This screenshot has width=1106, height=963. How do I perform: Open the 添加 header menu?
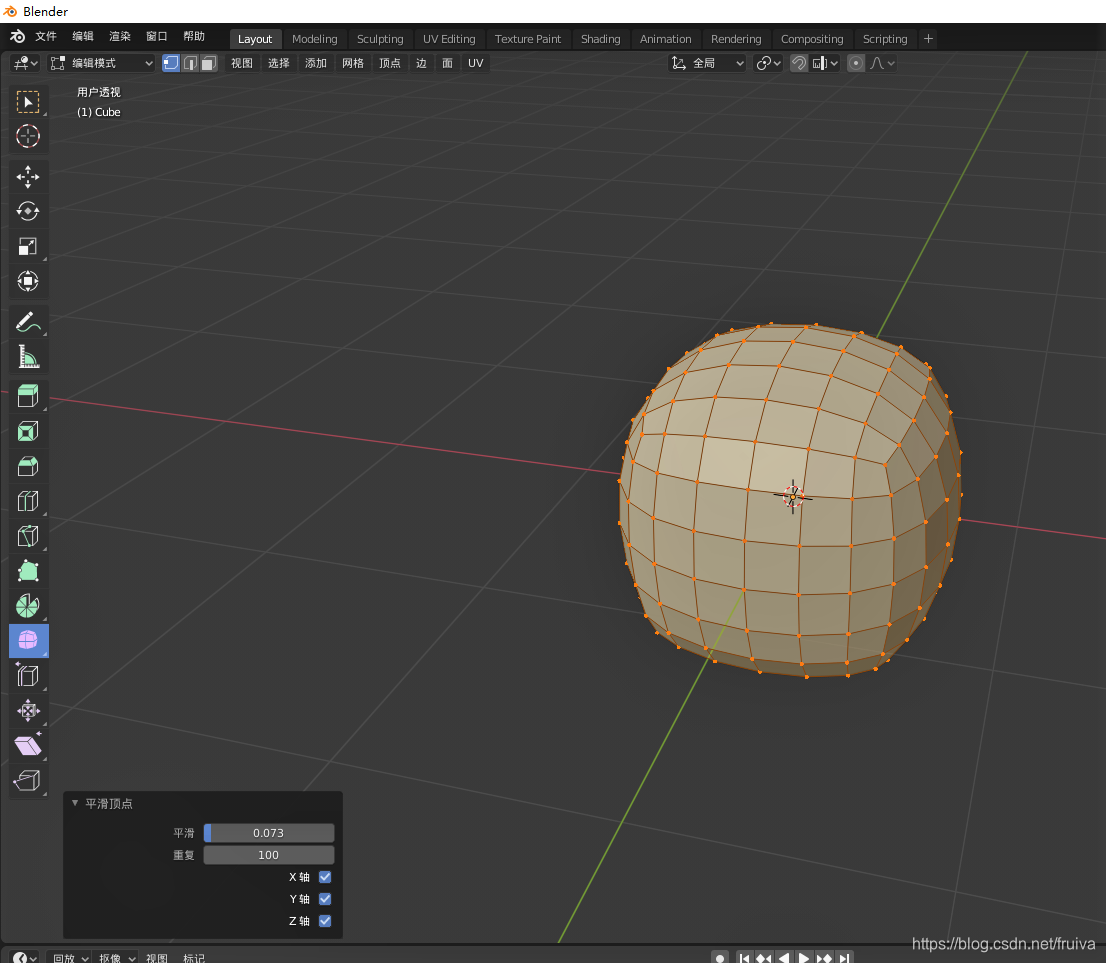pyautogui.click(x=316, y=63)
